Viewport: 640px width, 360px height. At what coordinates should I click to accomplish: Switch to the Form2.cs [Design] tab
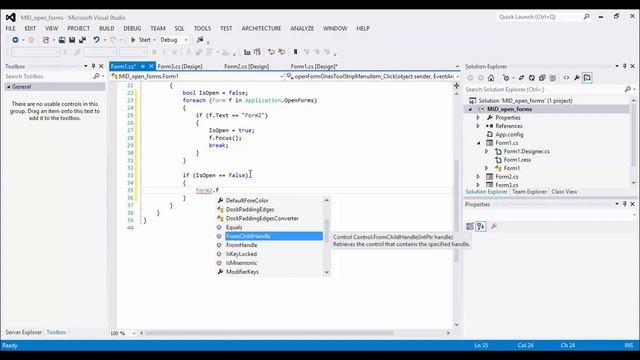(x=247, y=66)
